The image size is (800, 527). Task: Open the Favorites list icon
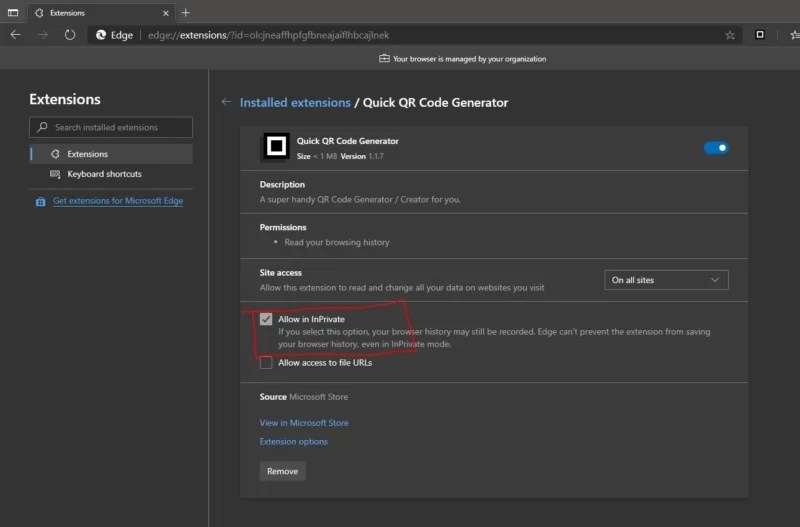(794, 35)
